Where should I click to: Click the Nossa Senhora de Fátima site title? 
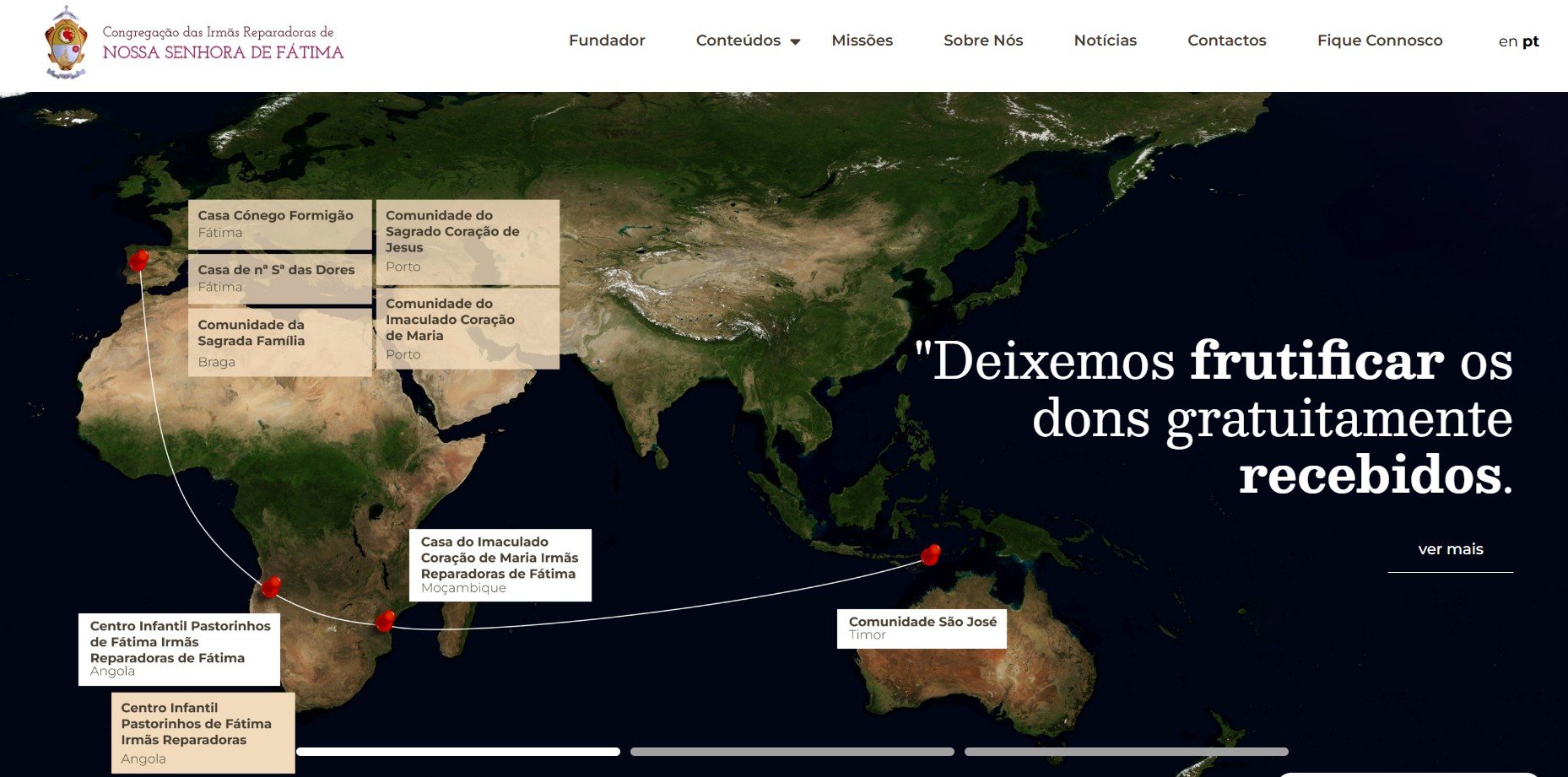223,52
